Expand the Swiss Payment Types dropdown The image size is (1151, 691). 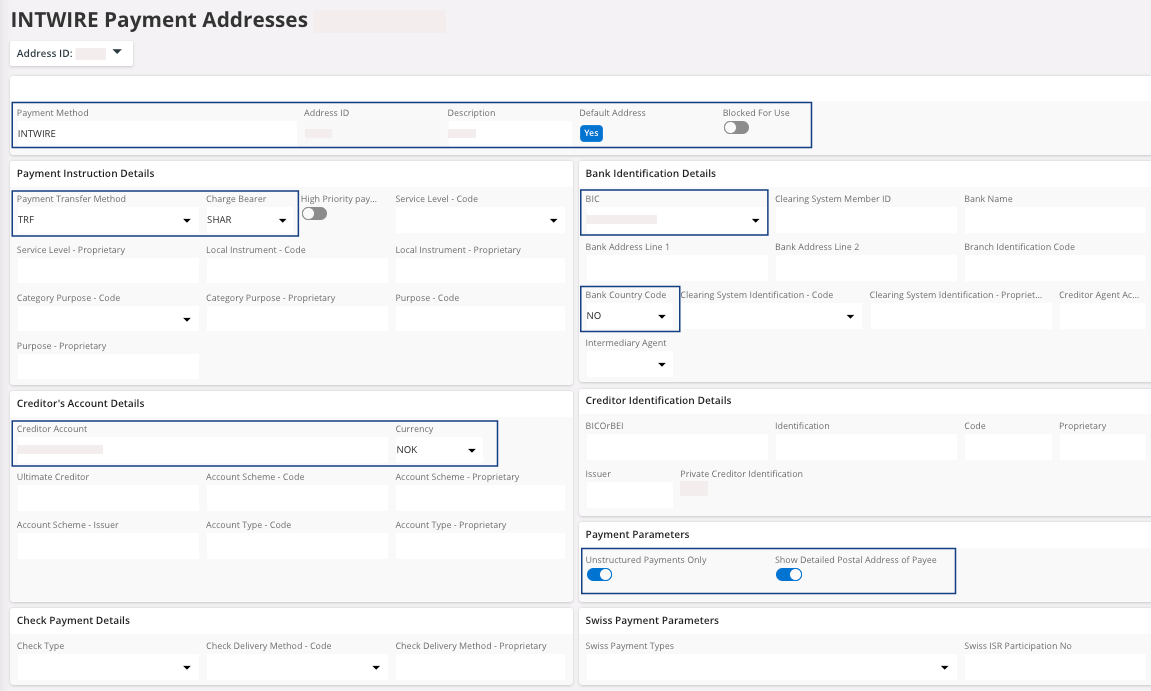pos(945,667)
